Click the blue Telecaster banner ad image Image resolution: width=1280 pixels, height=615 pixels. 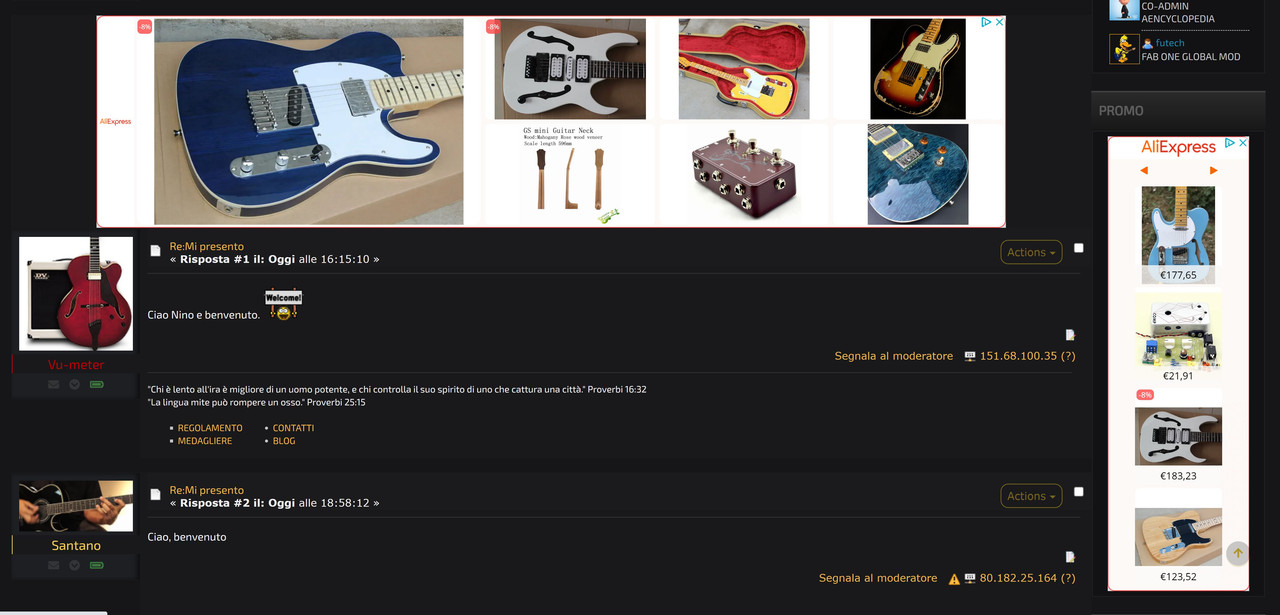pos(308,122)
